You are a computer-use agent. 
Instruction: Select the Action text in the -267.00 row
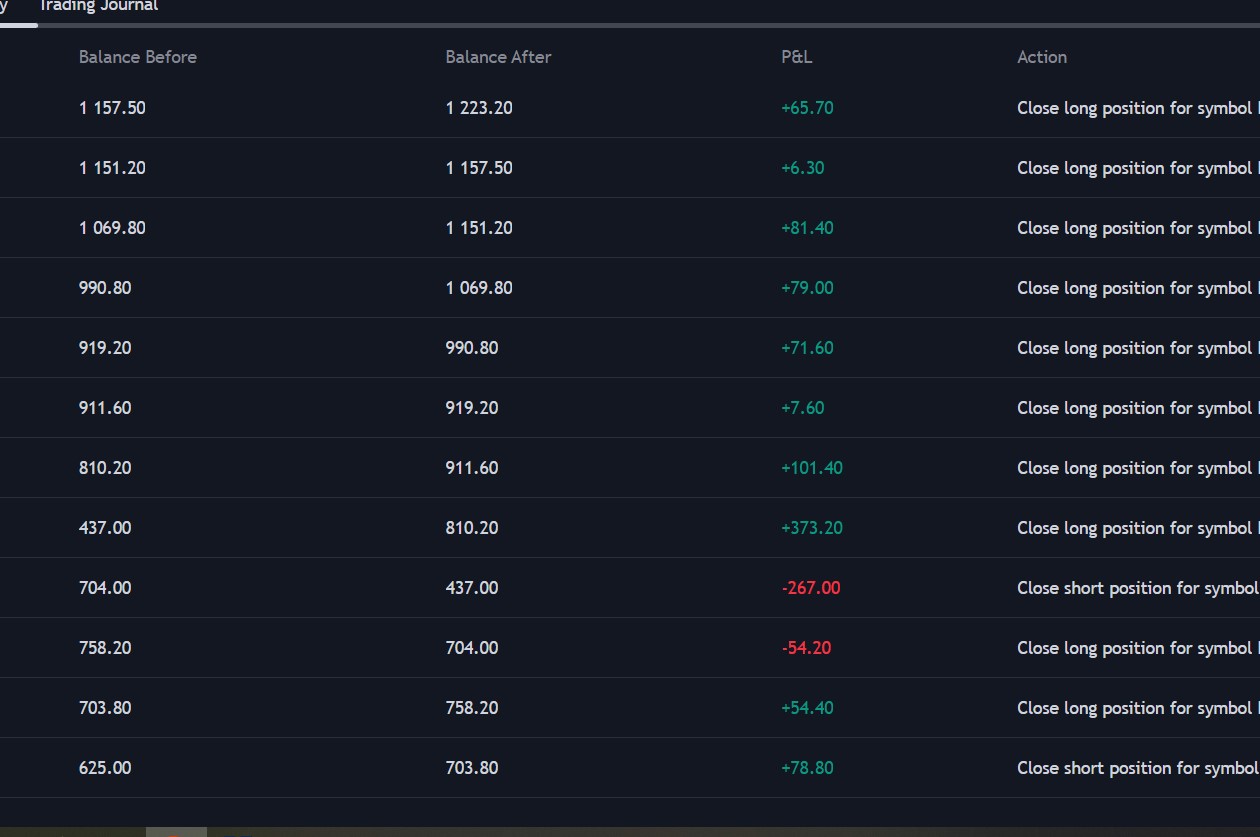(1137, 588)
